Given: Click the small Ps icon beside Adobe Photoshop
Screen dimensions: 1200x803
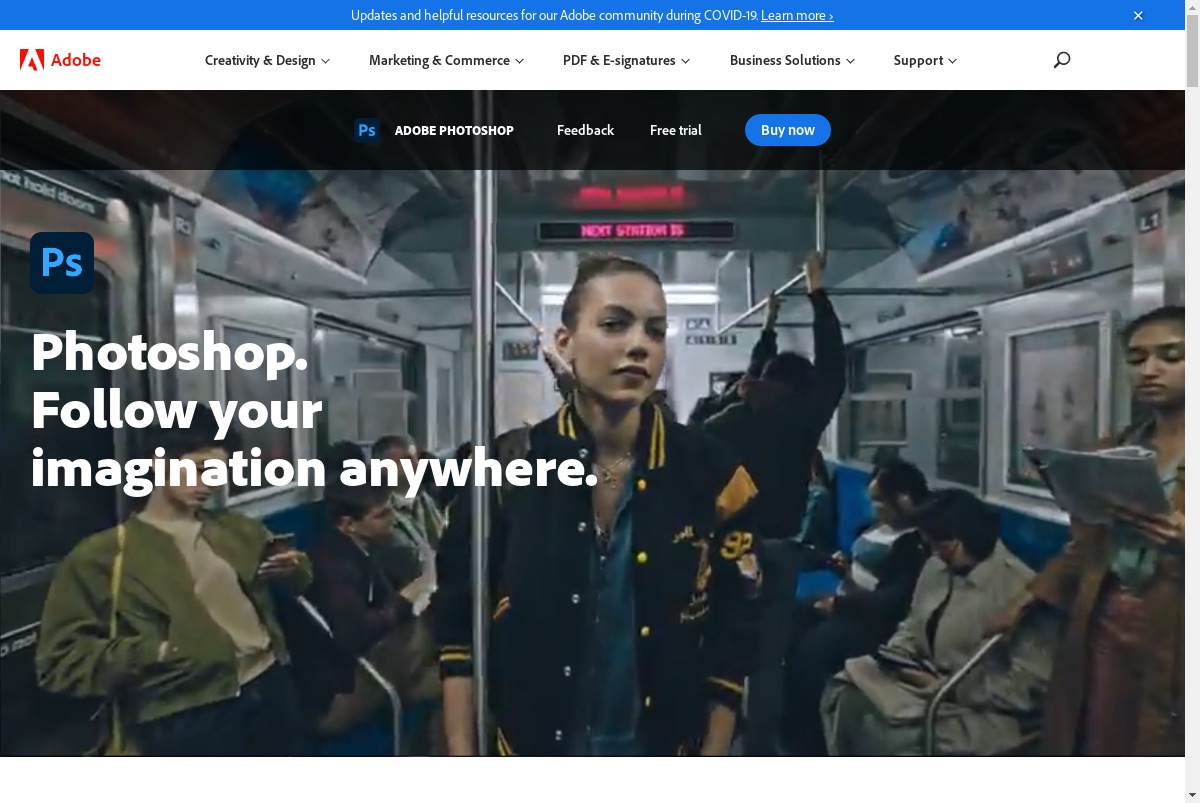Looking at the screenshot, I should pyautogui.click(x=367, y=130).
